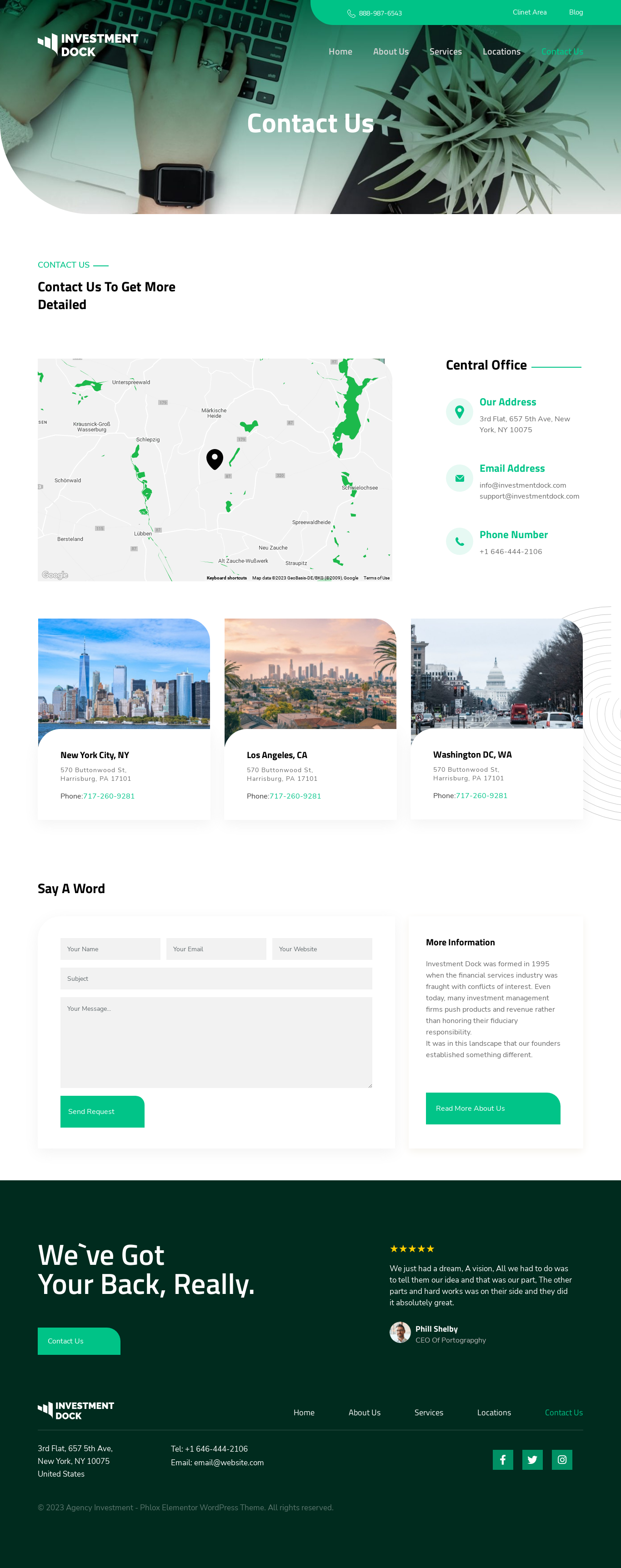621x1568 pixels.
Task: Focus the Your Message text area
Action: 215,1042
